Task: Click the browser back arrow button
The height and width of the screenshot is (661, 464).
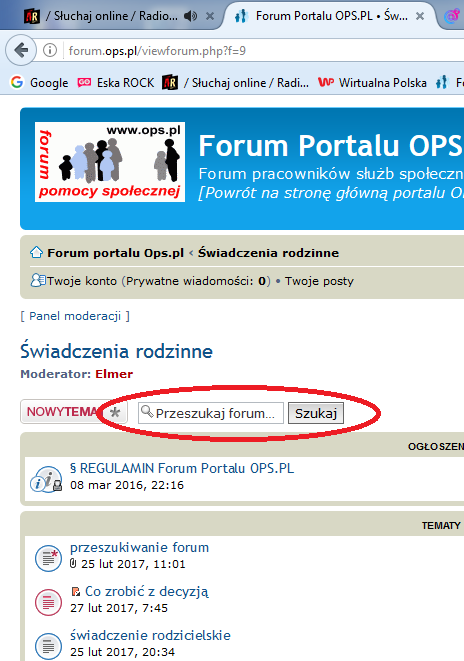Action: click(x=21, y=51)
